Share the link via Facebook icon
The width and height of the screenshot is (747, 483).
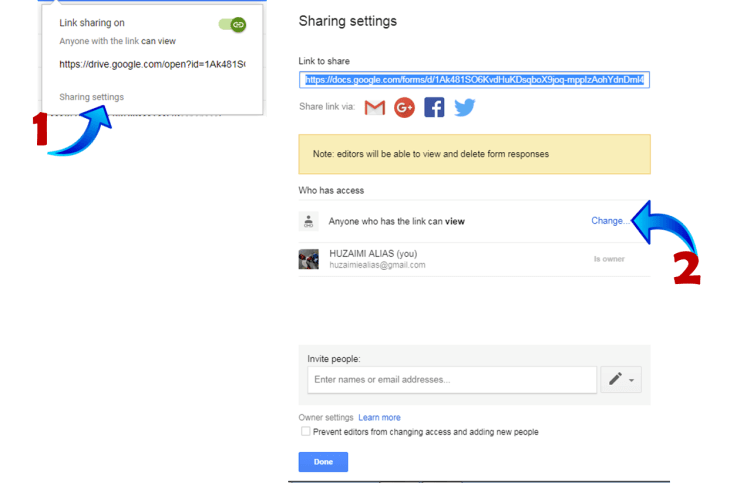coord(434,107)
